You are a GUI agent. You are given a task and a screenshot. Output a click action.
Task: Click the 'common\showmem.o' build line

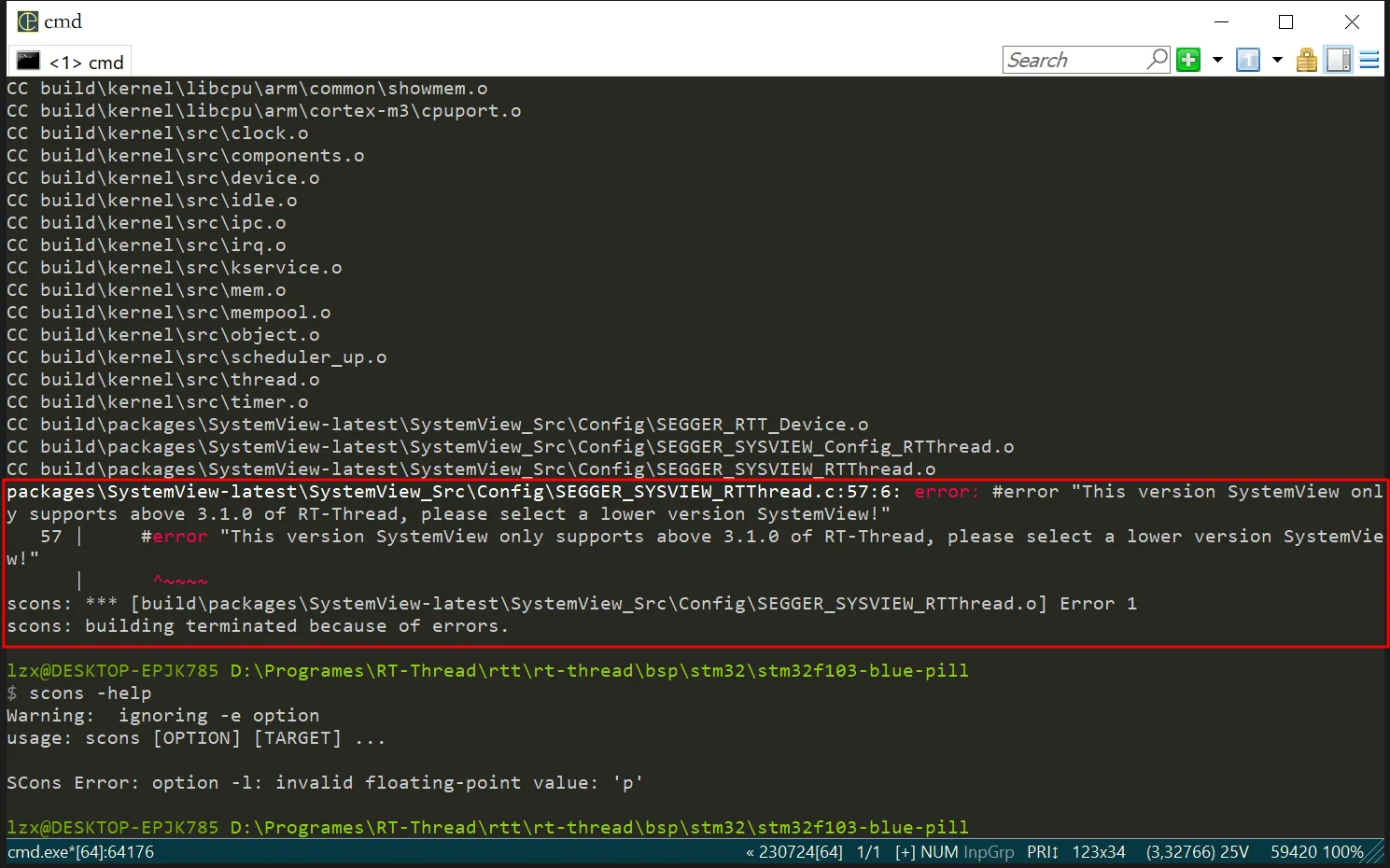247,89
